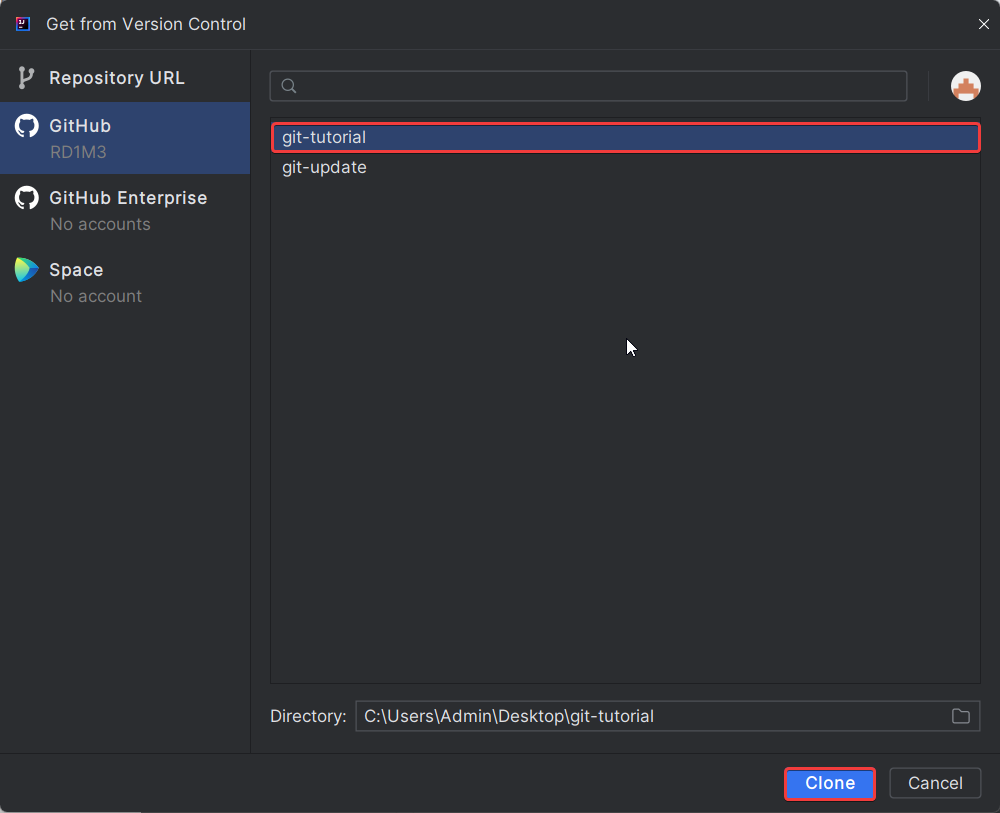Click the Cancel button
Viewport: 1000px width, 813px height.
[x=935, y=783]
